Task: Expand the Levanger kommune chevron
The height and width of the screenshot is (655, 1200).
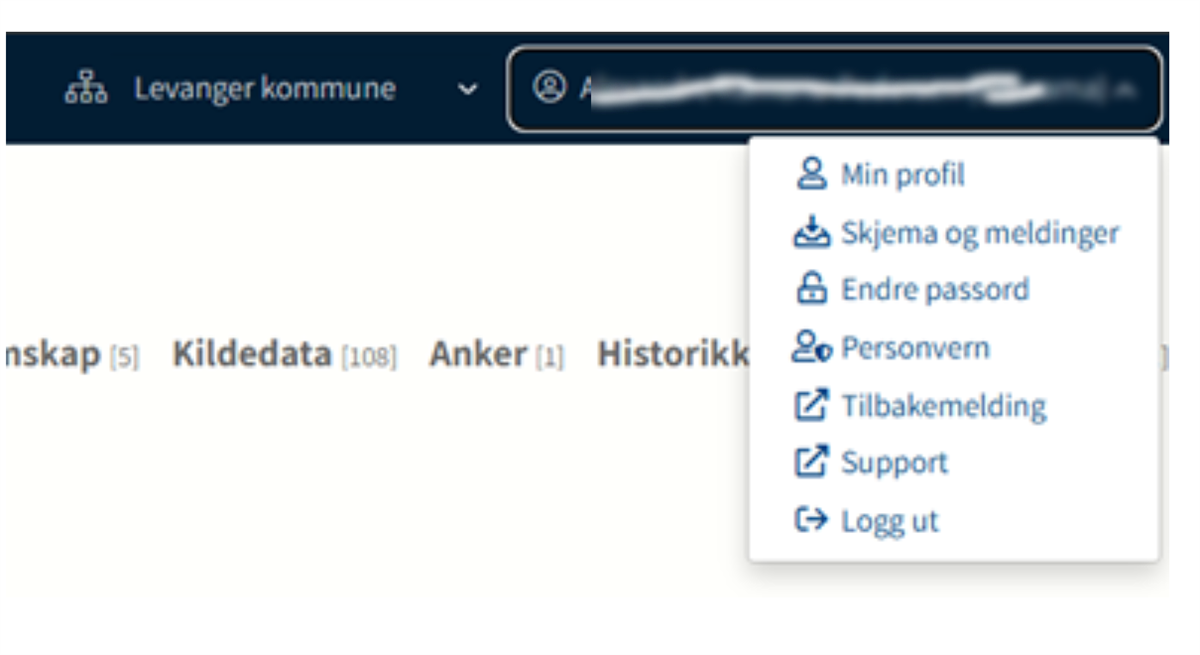Action: point(467,89)
